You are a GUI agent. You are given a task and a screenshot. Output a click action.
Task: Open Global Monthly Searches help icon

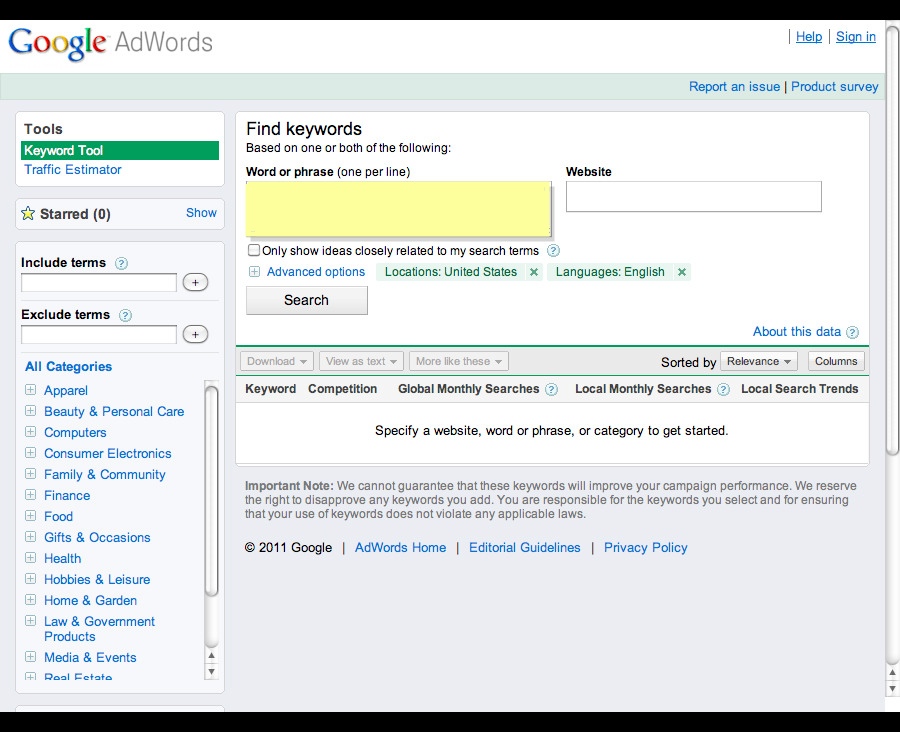(x=552, y=390)
